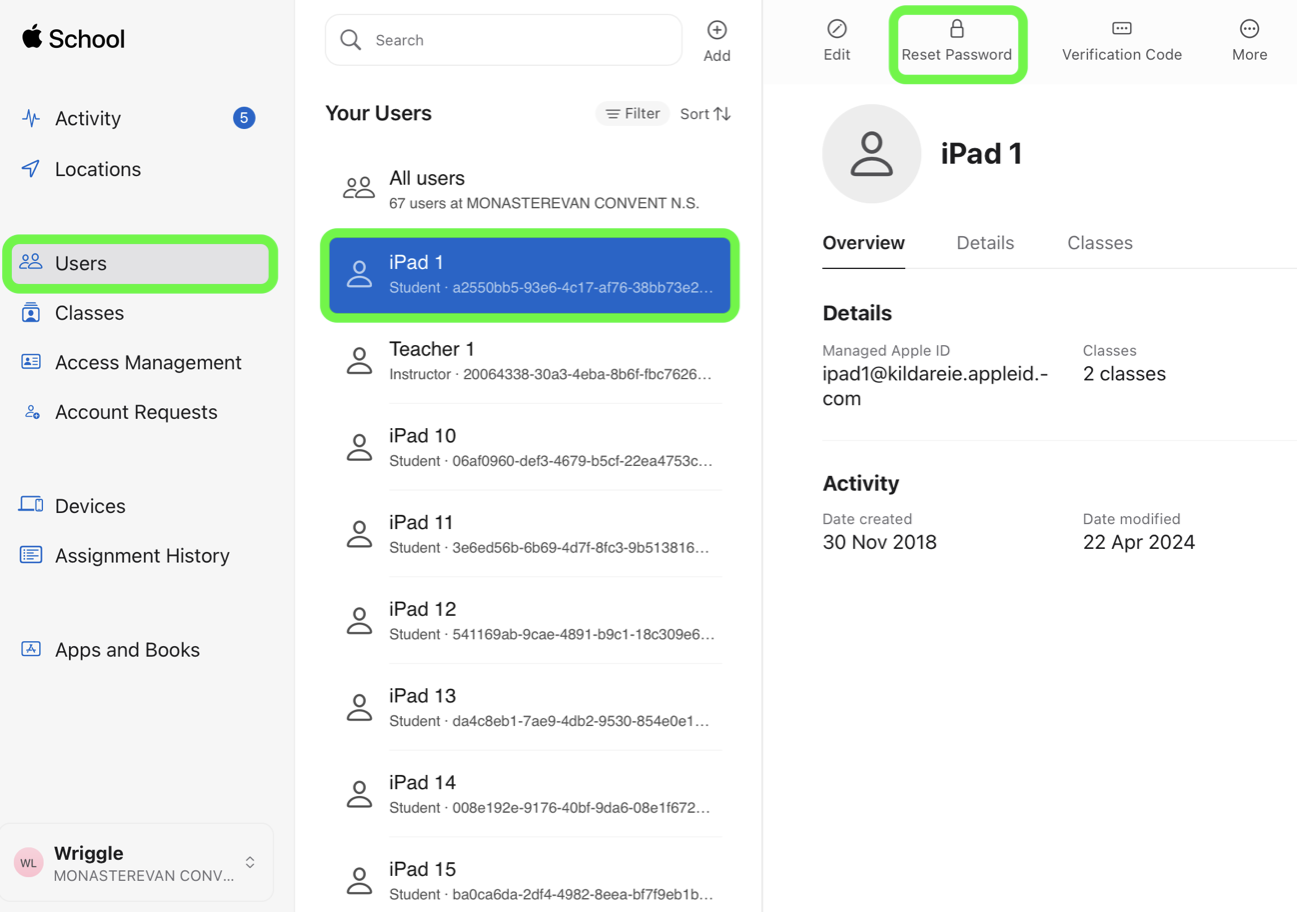Select the Teacher 1 user
The width and height of the screenshot is (1297, 912).
tap(530, 361)
